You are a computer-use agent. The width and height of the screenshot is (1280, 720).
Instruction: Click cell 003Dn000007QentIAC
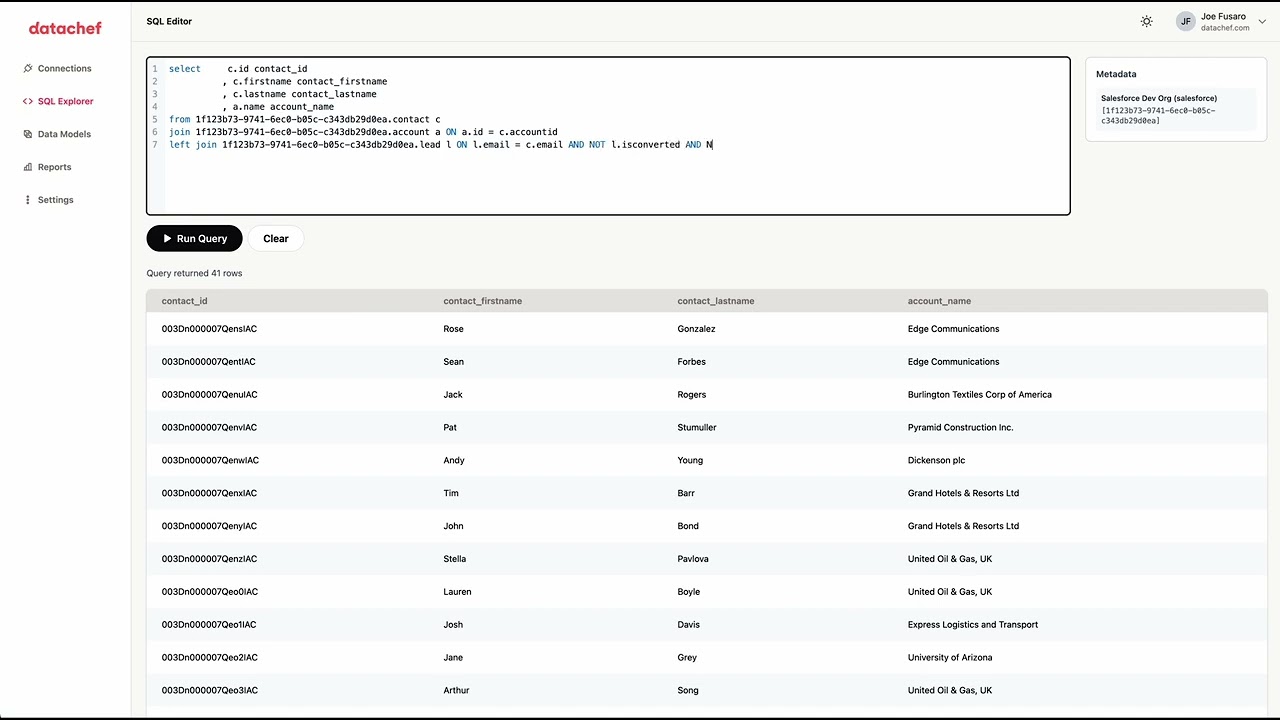[208, 362]
